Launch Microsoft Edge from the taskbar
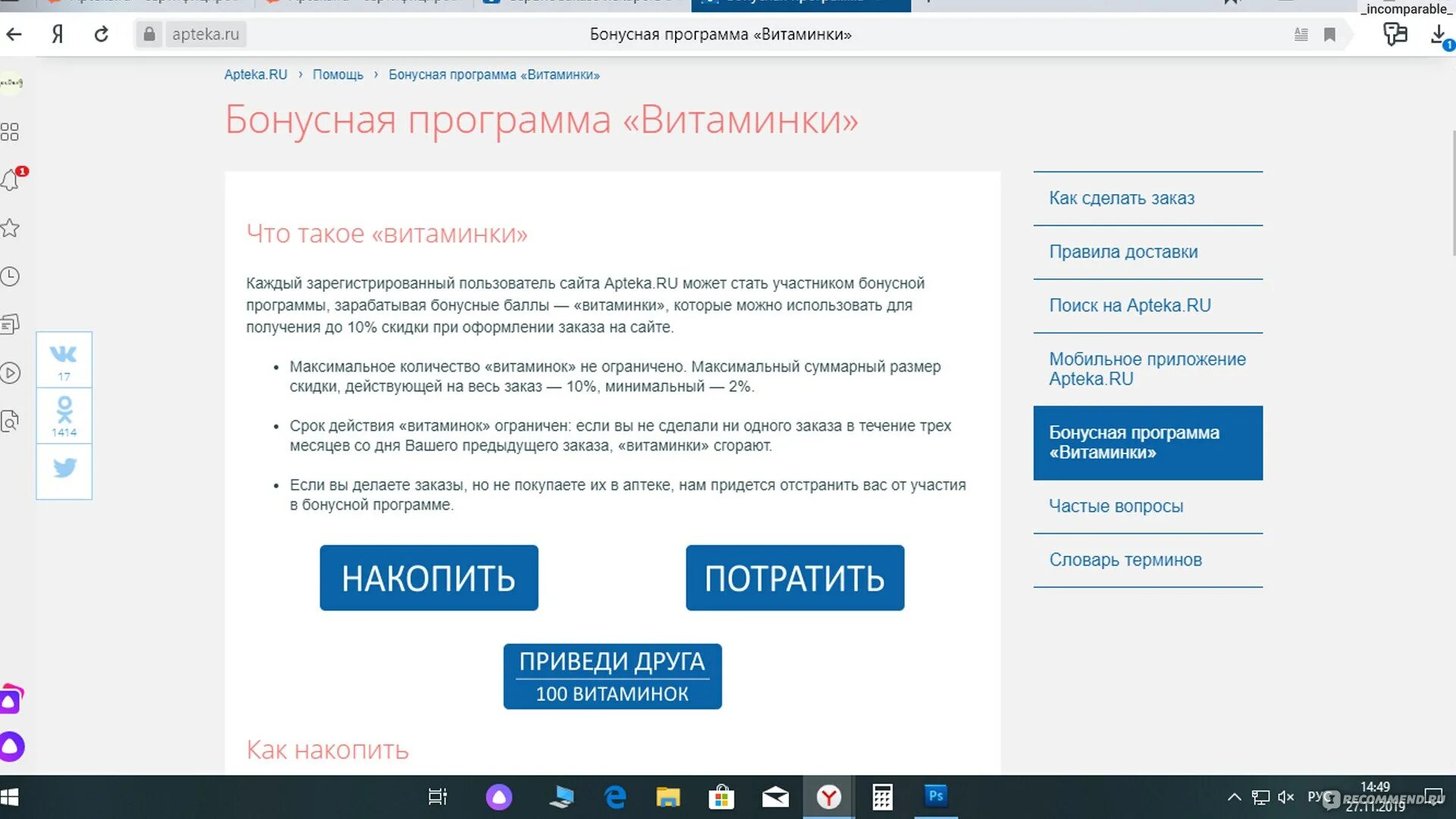The image size is (1456, 819). [615, 797]
